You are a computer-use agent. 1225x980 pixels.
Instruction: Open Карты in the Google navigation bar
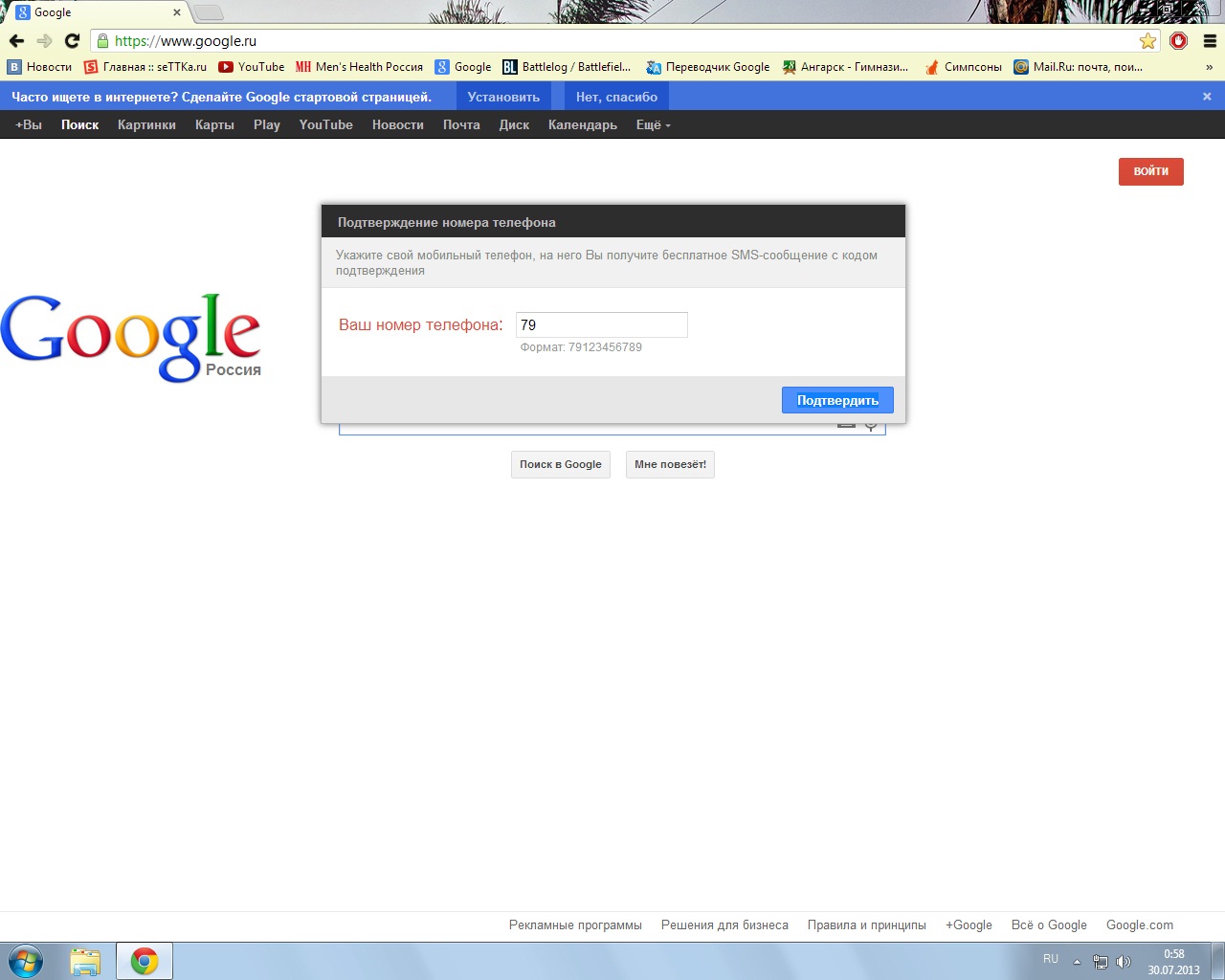(x=214, y=124)
